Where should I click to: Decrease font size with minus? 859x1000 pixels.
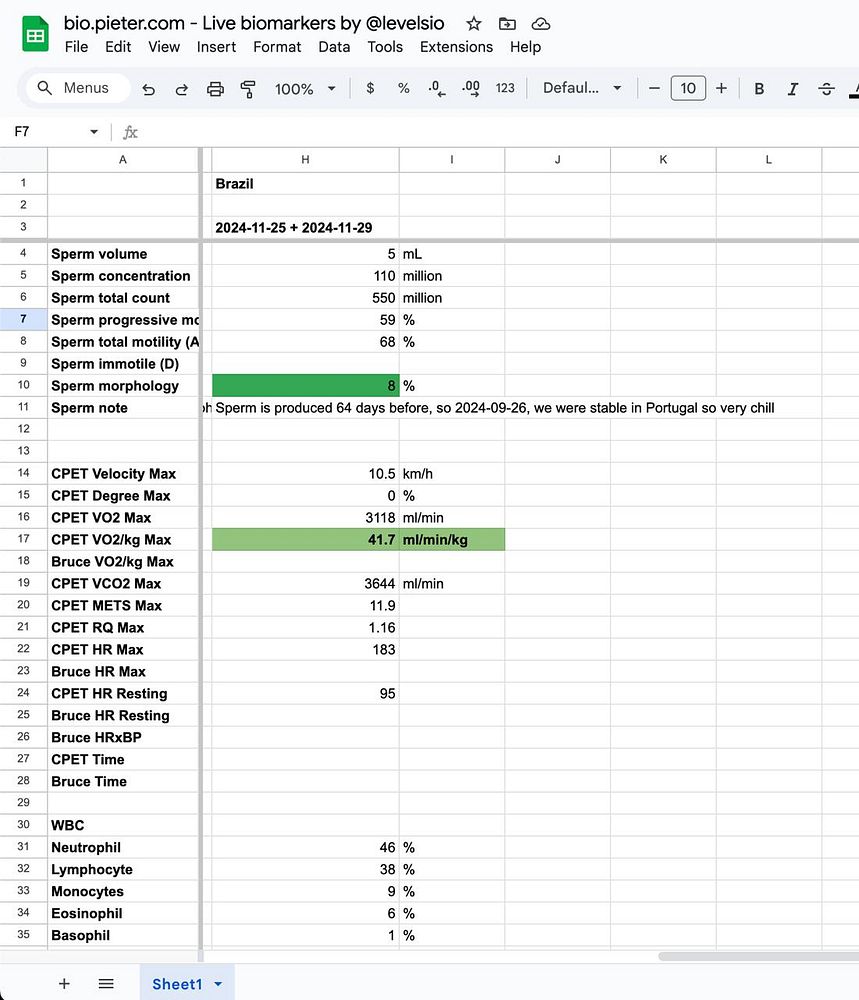654,88
